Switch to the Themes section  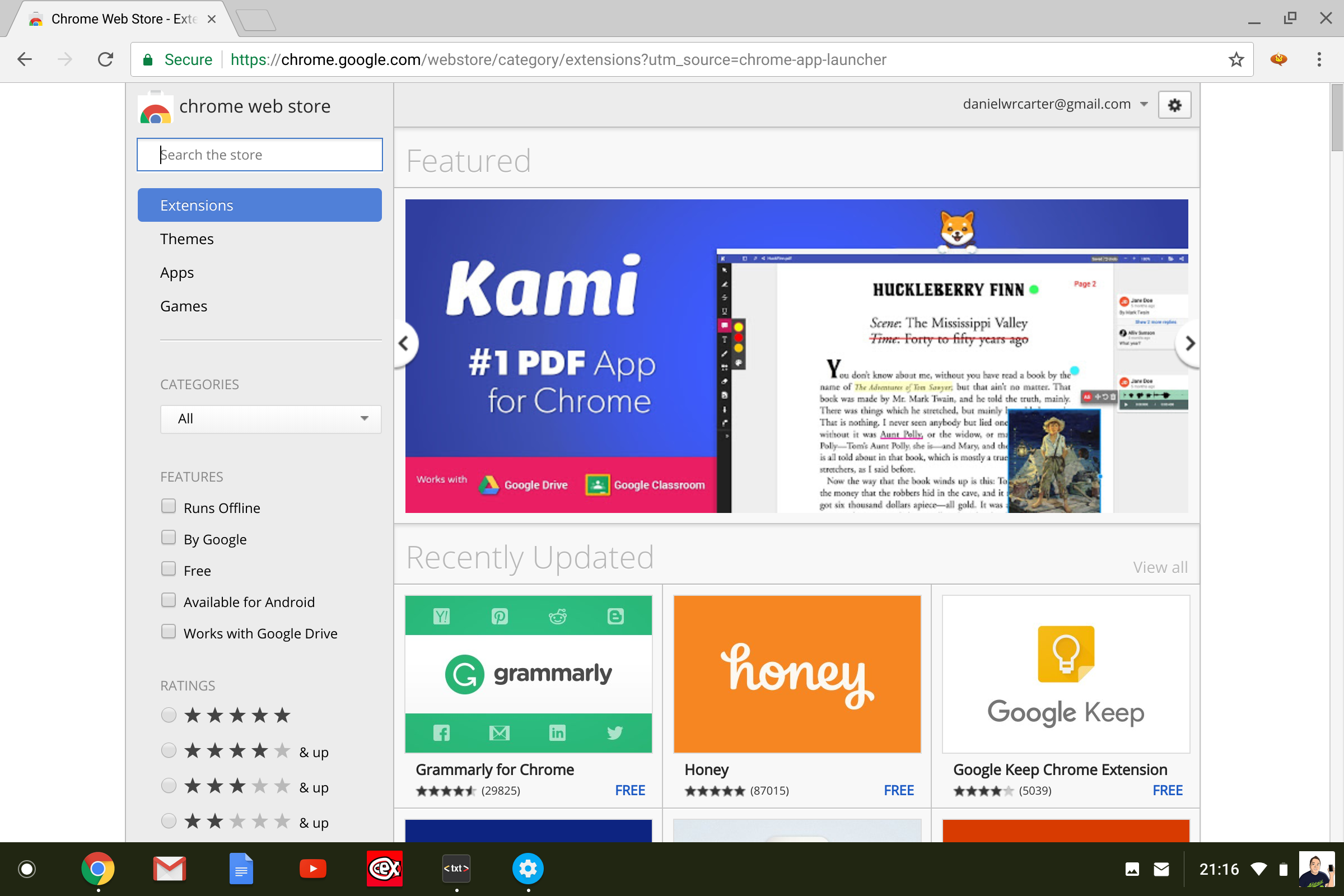coord(187,239)
